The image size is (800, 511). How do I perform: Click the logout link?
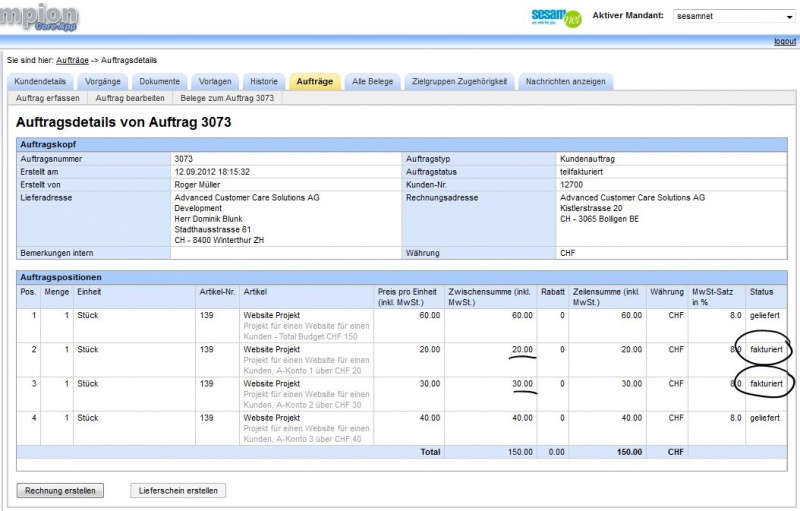click(x=785, y=41)
